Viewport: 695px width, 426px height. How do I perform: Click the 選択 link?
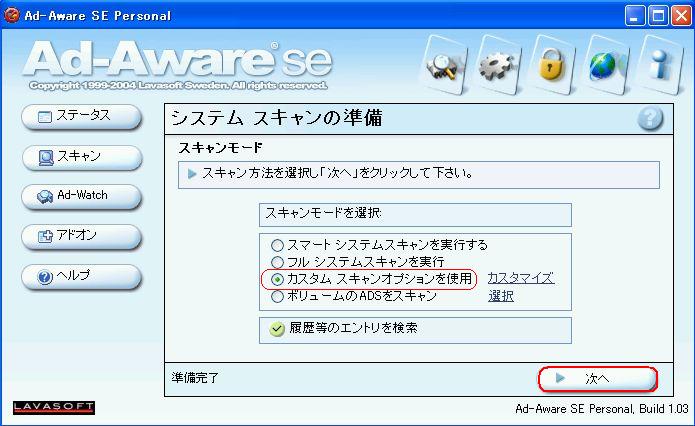coord(501,296)
